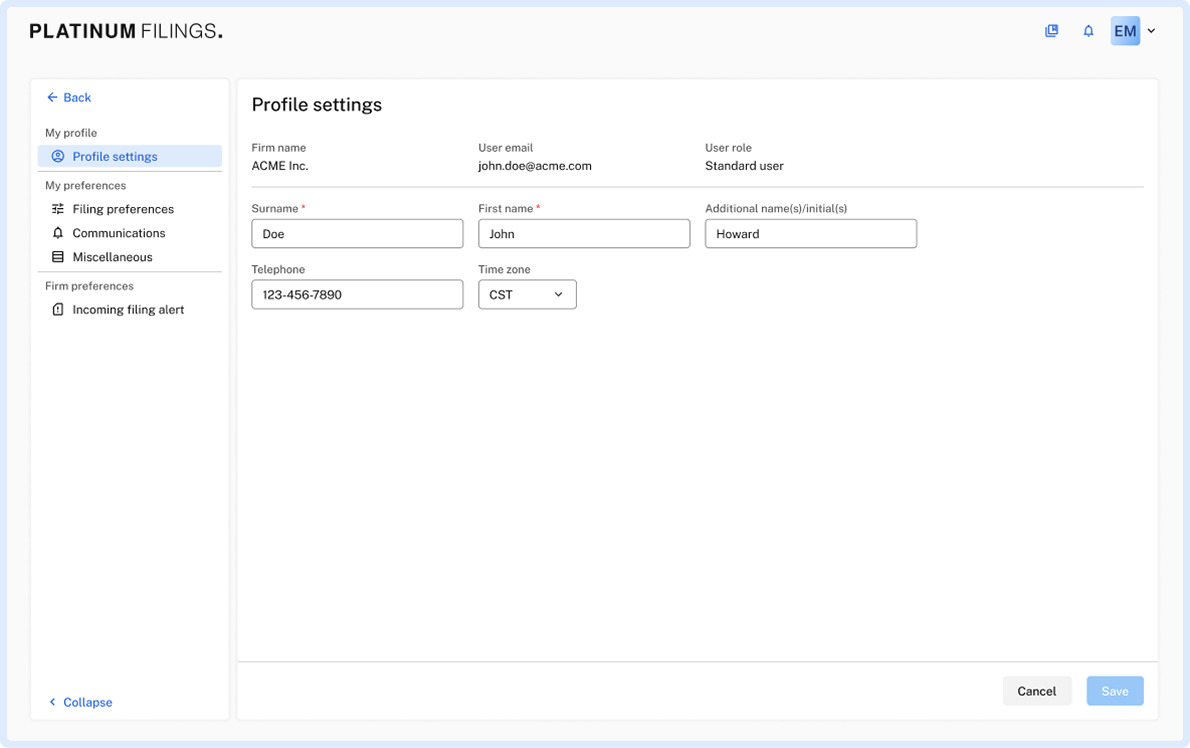Click the Collapse chevron icon

pyautogui.click(x=52, y=702)
